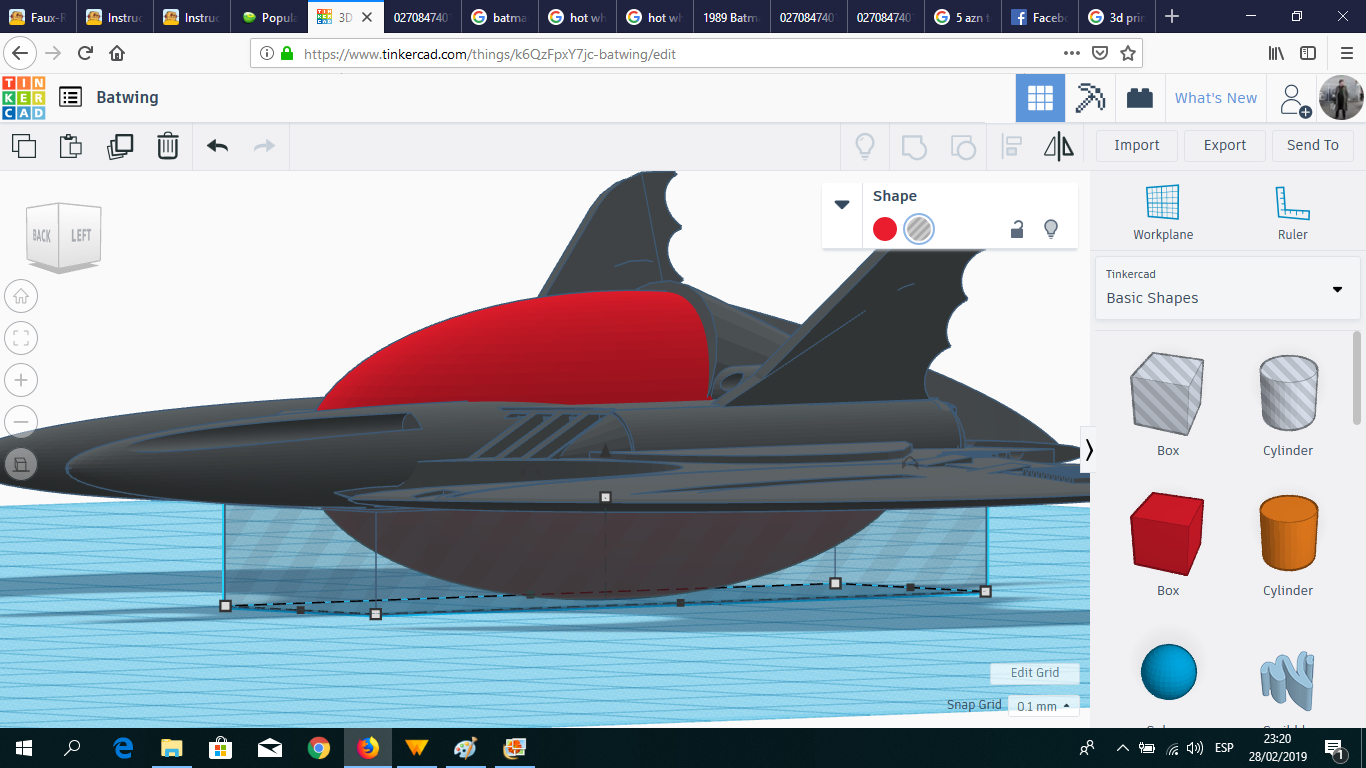Switch to the 1989 Batm tab
The height and width of the screenshot is (768, 1366).
pyautogui.click(x=731, y=17)
